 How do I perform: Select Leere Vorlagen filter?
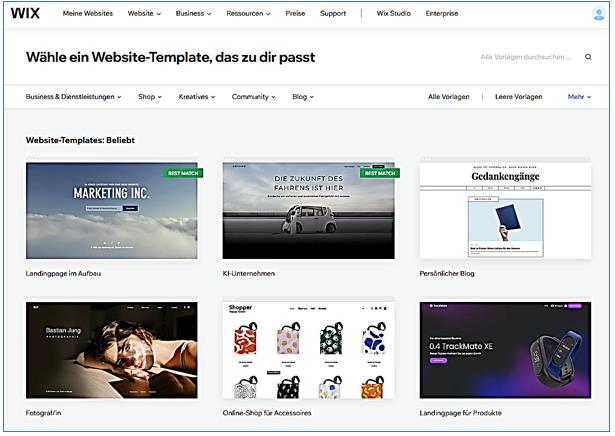tap(519, 96)
